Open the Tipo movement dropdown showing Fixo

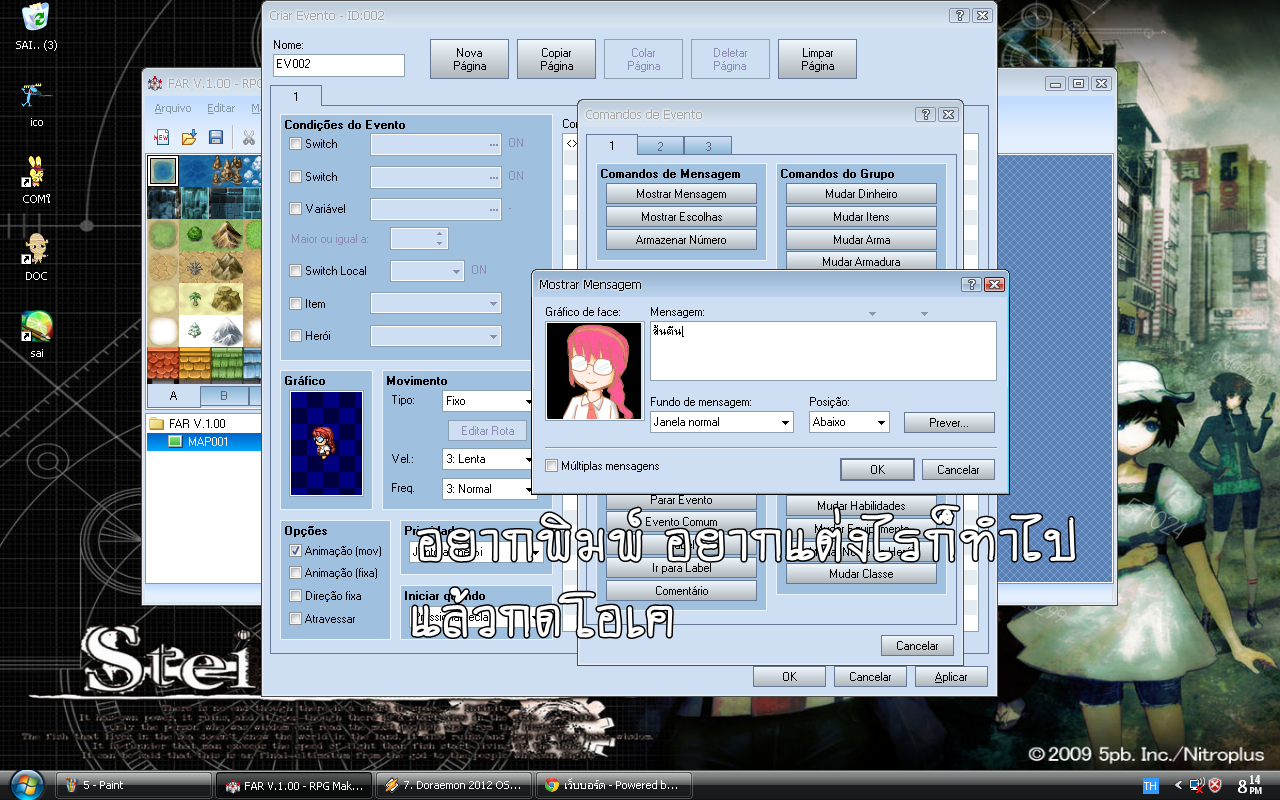(488, 401)
